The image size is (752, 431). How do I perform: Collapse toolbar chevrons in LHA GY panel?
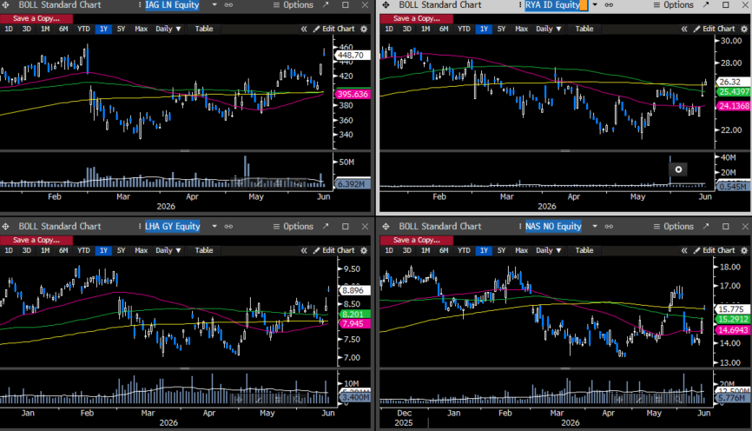tap(304, 250)
